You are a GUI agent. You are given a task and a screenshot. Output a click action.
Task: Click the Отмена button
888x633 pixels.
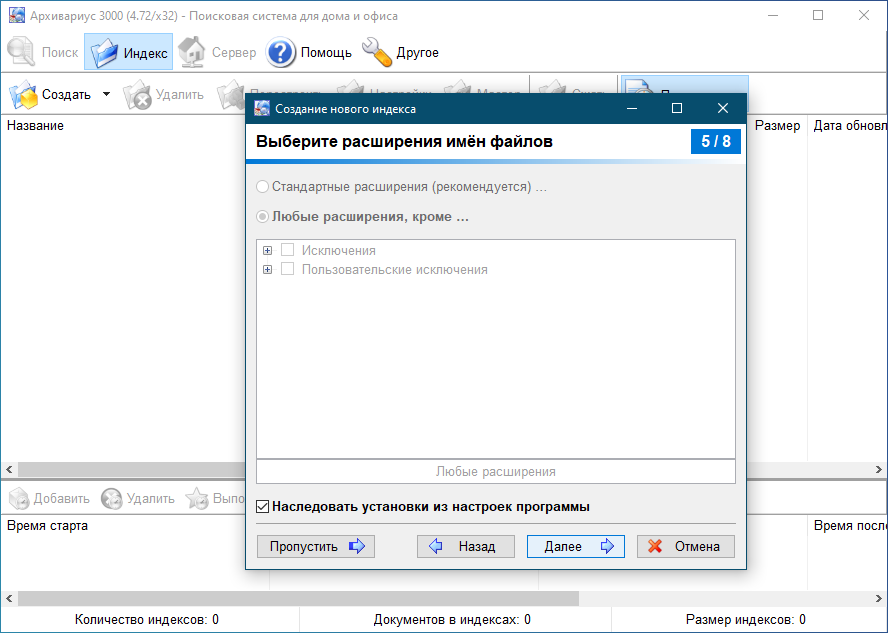coord(685,546)
